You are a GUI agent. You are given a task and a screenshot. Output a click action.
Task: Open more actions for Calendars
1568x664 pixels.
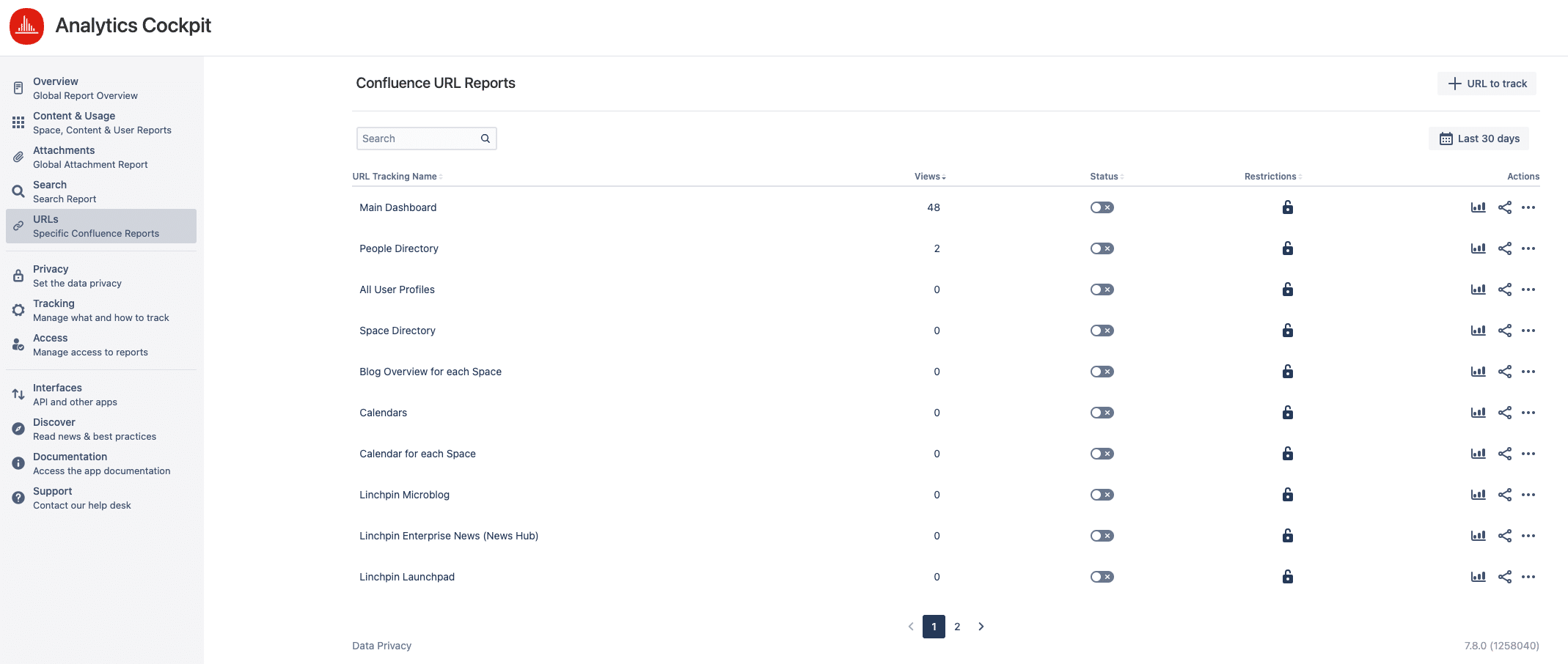pyautogui.click(x=1528, y=413)
